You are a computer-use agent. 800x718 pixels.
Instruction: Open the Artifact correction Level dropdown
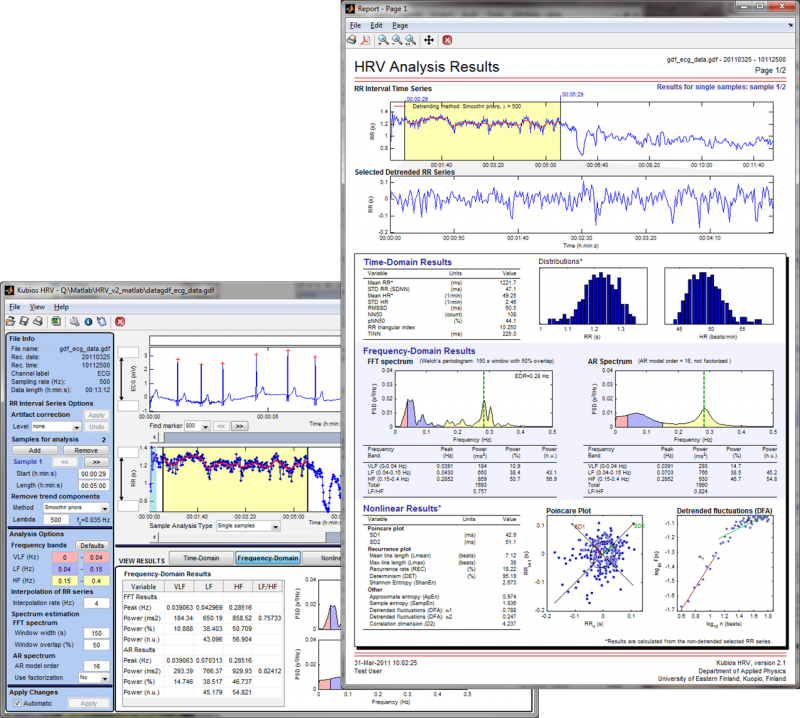tap(54, 426)
